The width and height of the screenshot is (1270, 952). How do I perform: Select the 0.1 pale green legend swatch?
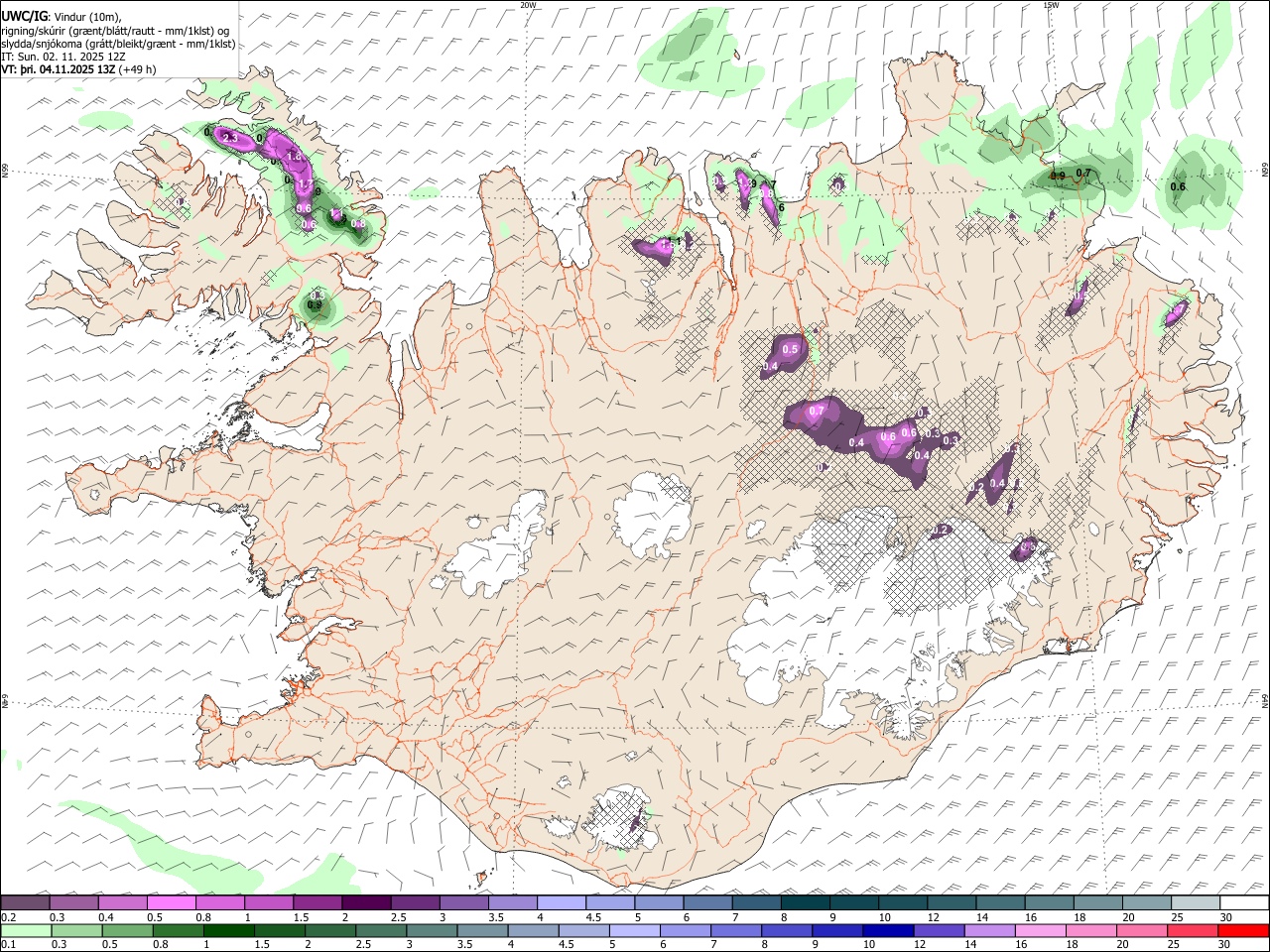point(26,930)
